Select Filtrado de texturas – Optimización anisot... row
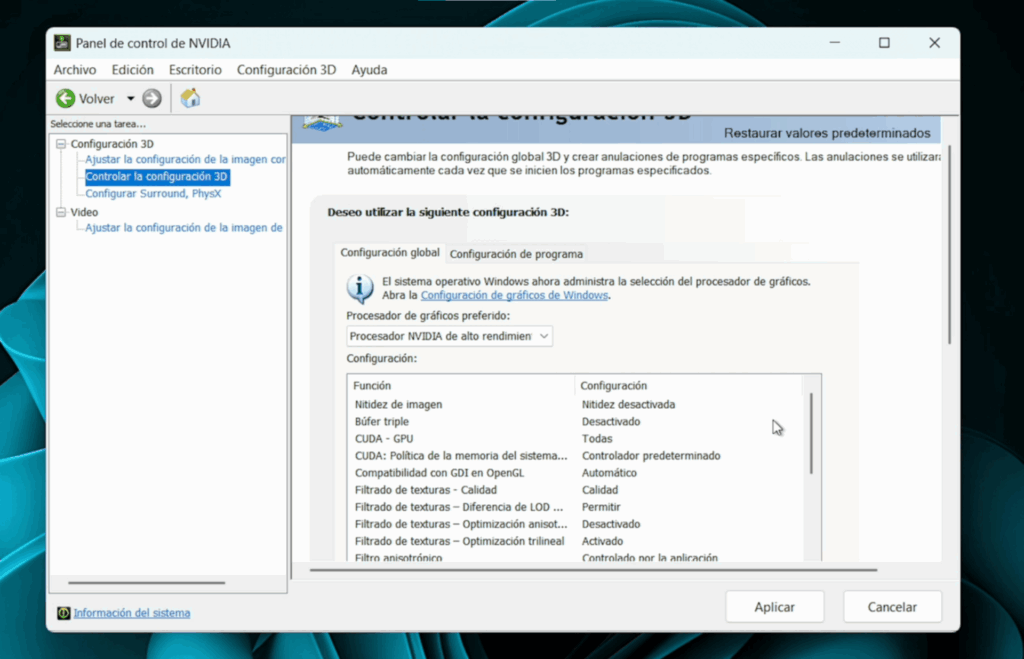This screenshot has height=659, width=1024. [x=577, y=524]
